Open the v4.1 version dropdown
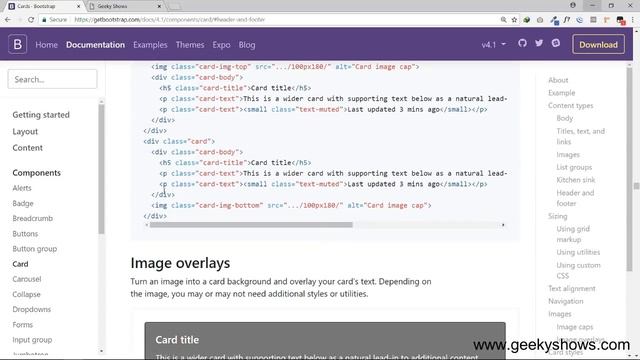This screenshot has width=640, height=360. (x=494, y=44)
